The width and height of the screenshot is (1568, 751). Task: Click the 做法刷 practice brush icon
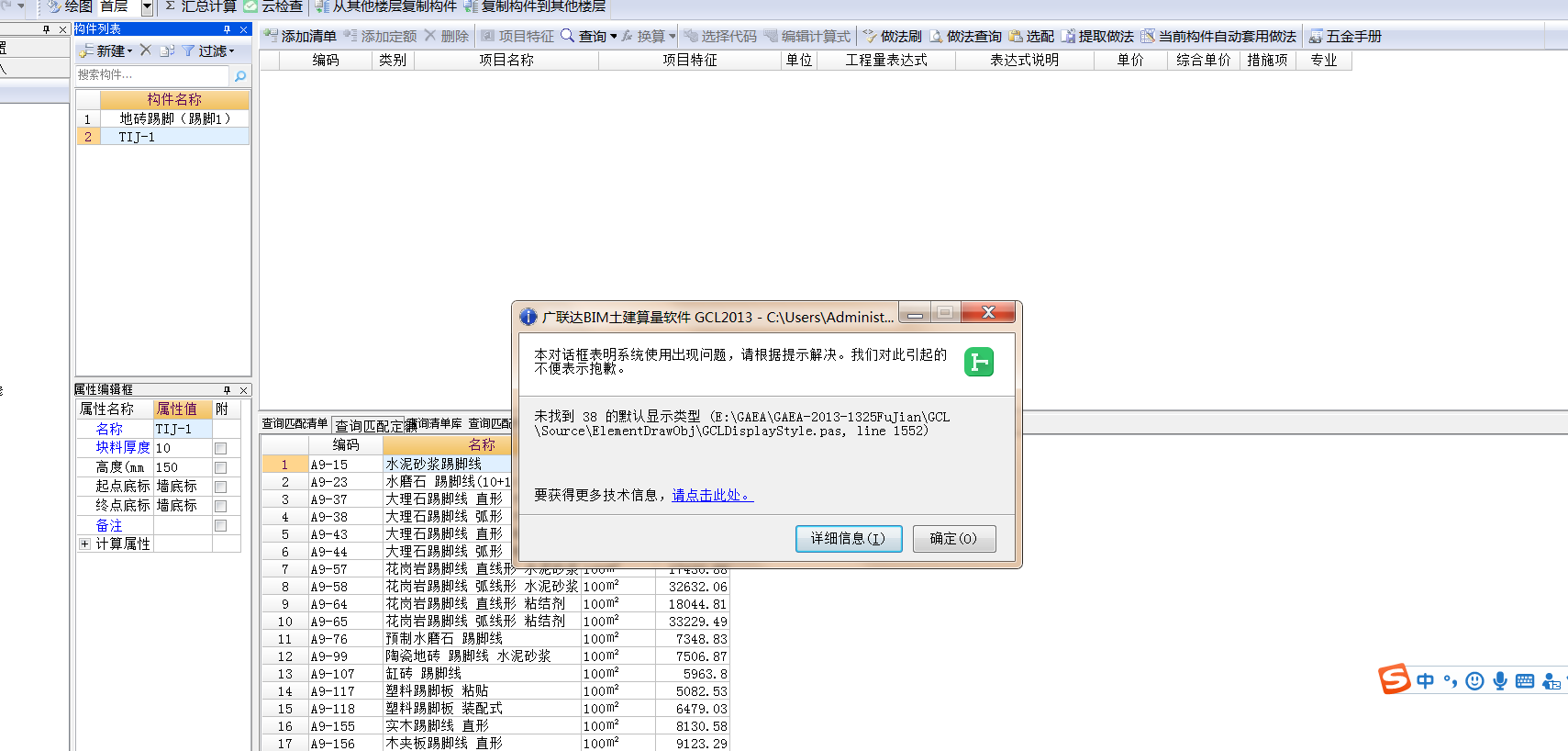[x=870, y=36]
